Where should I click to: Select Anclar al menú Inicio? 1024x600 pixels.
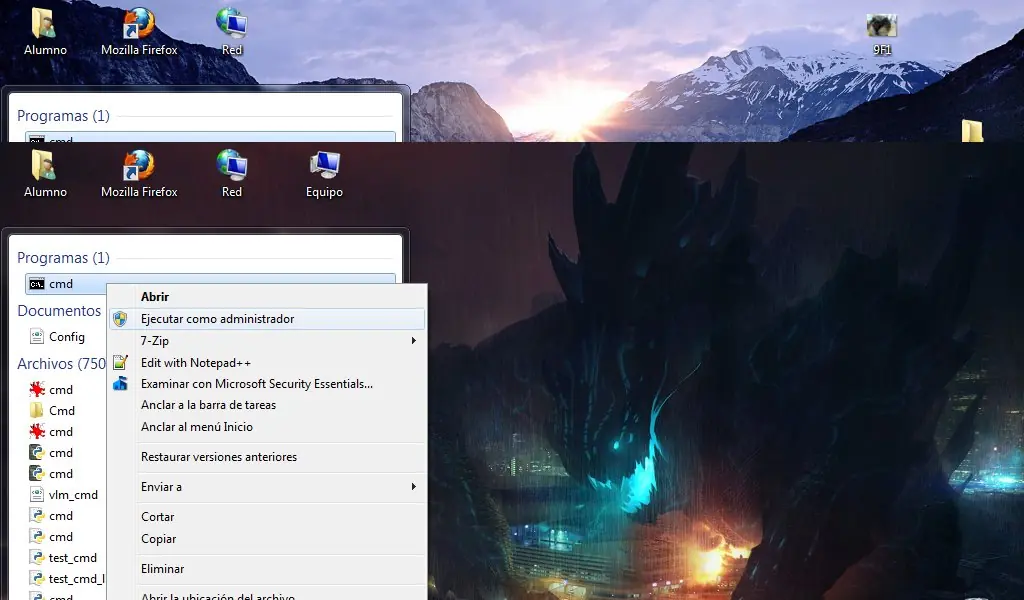[267, 427]
